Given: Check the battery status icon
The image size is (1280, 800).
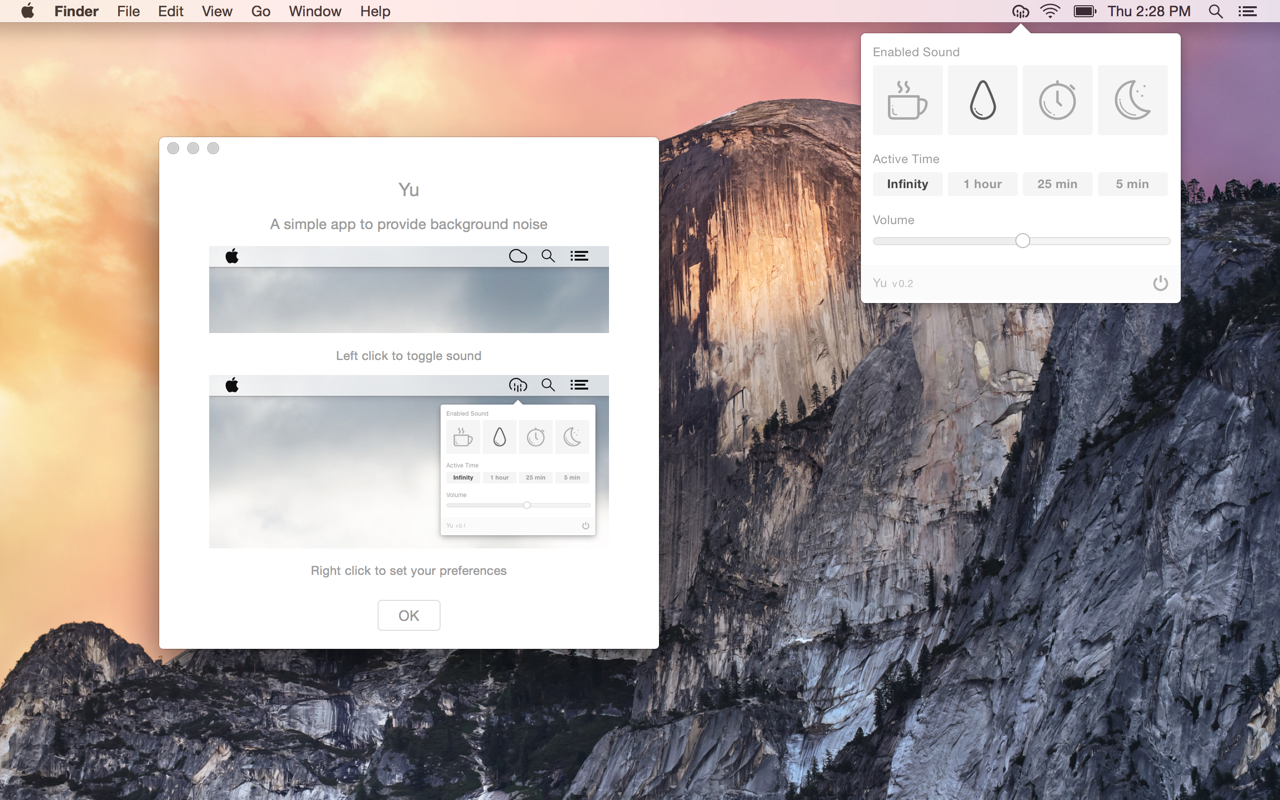Looking at the screenshot, I should 1084,12.
